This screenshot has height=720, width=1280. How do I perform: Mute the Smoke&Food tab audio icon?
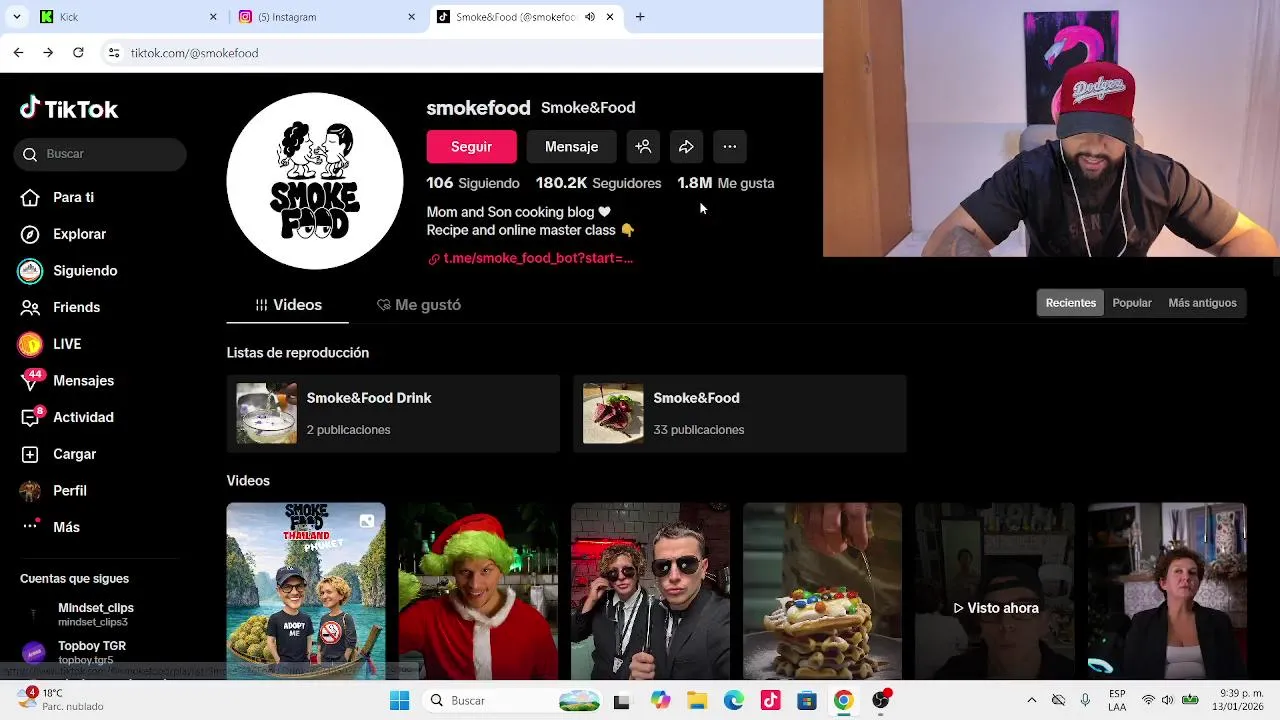[590, 17]
